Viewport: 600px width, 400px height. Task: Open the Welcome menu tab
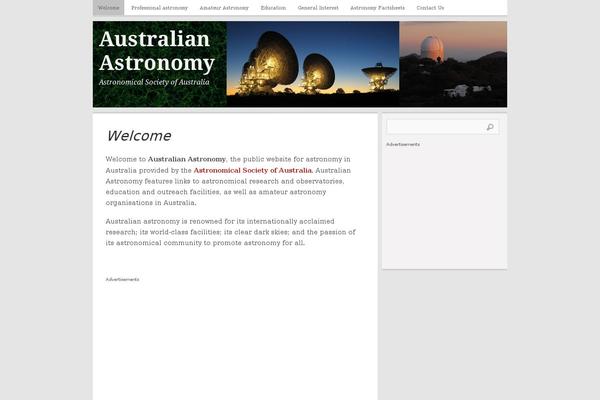tap(108, 8)
